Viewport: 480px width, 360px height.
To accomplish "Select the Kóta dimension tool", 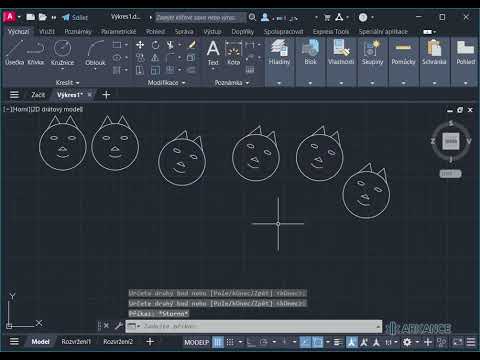I will click(x=233, y=53).
